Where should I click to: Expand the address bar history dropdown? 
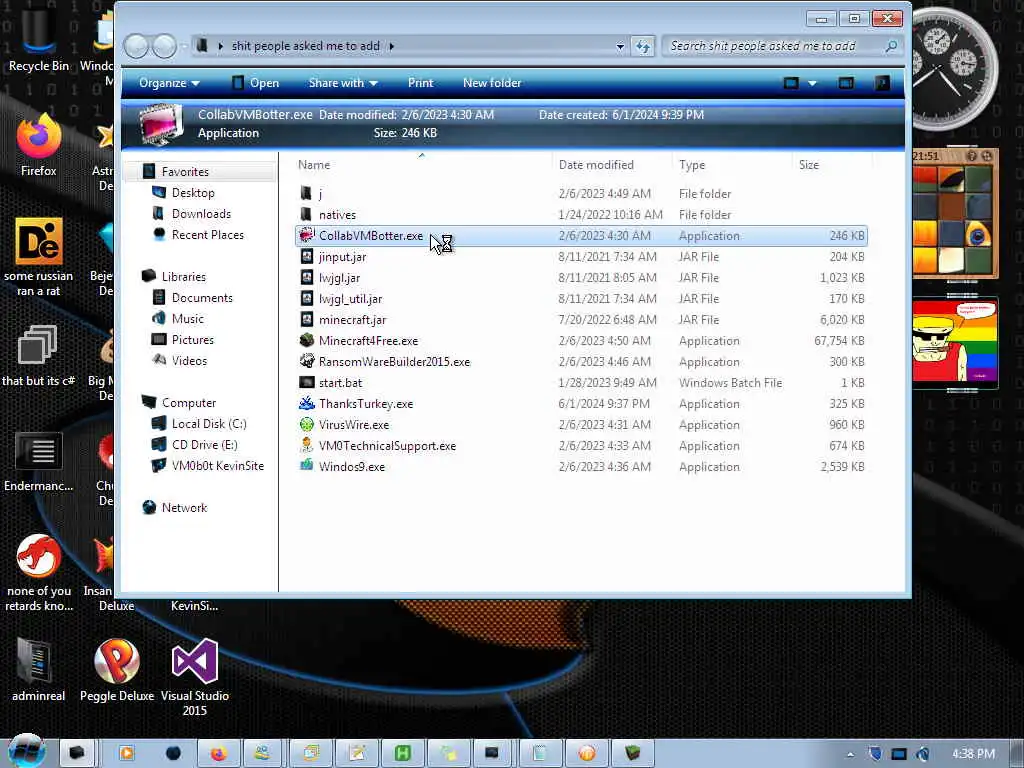(x=620, y=46)
